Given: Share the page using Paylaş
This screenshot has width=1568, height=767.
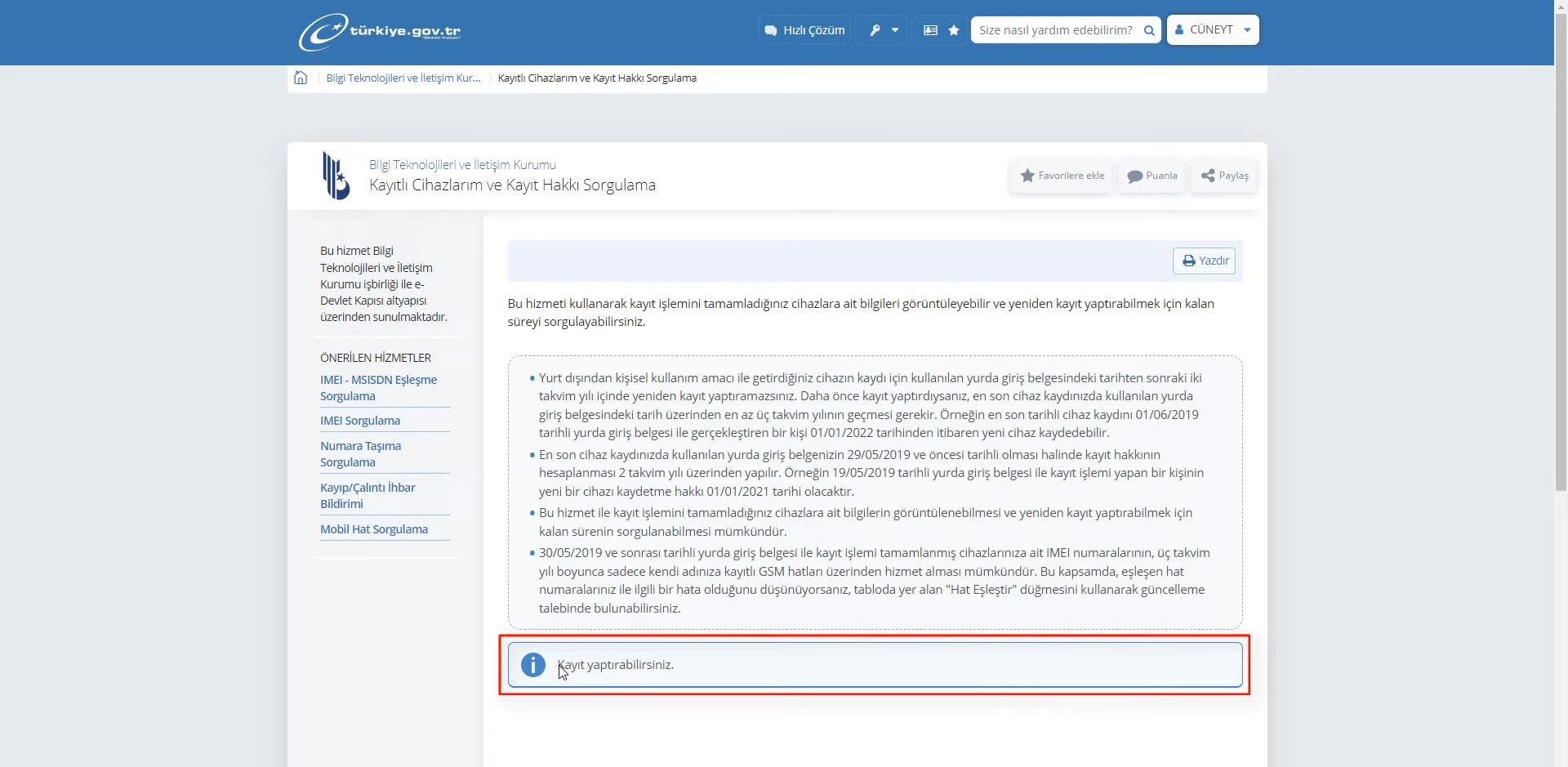Looking at the screenshot, I should pyautogui.click(x=1224, y=176).
